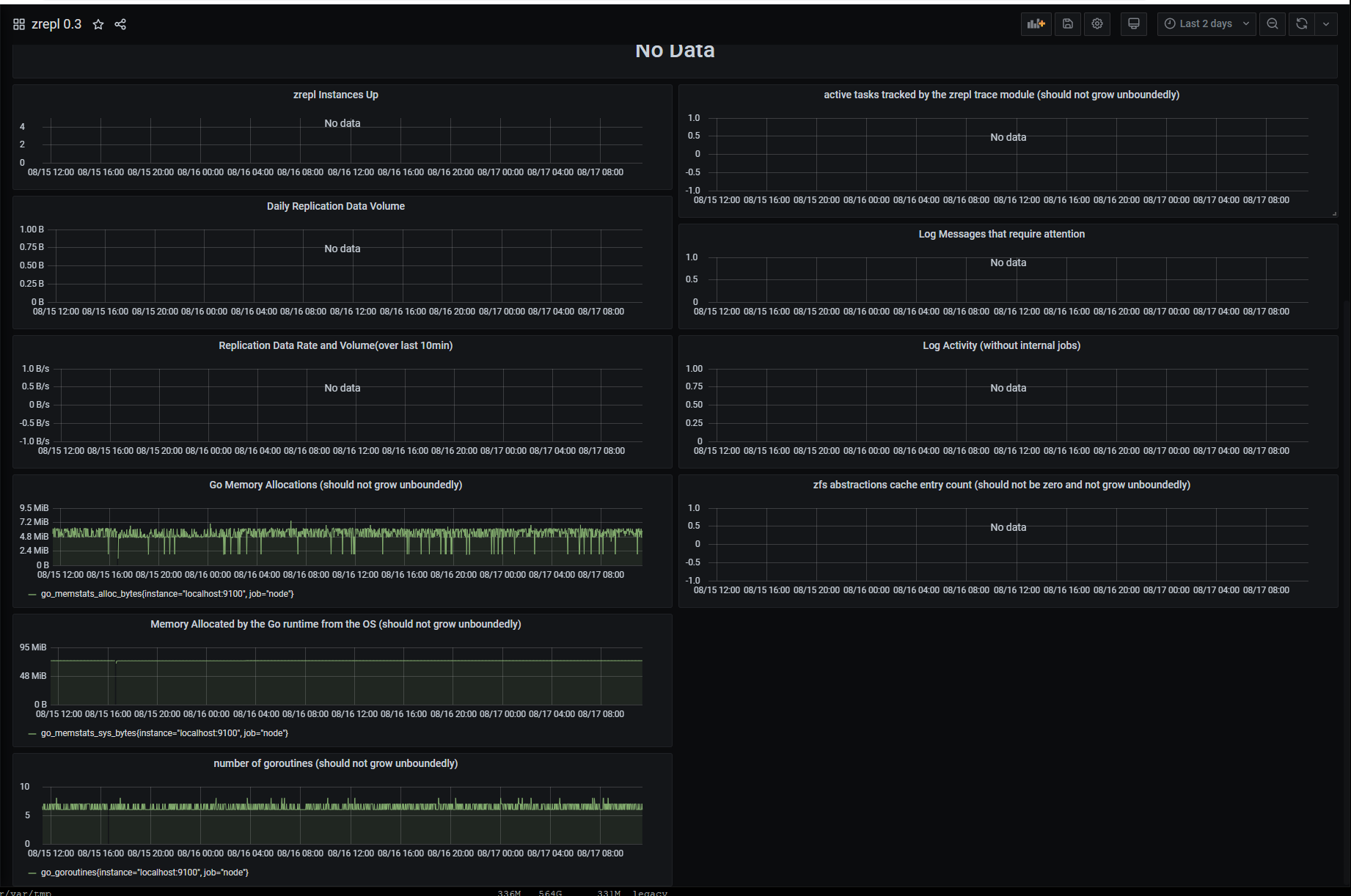Refresh the dashboard data
1351x896 pixels.
pos(1300,23)
